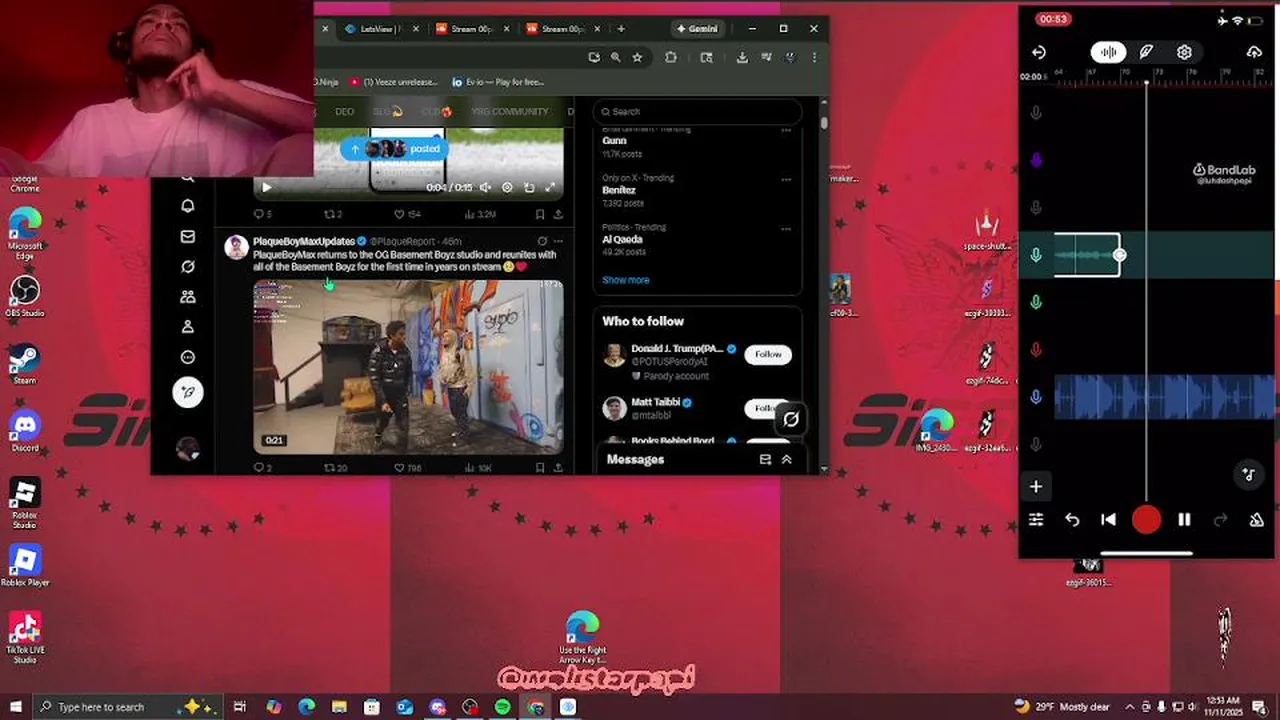Select the BandLab feather lyrics tab
Screen dimensions: 1280x720
[1146, 52]
